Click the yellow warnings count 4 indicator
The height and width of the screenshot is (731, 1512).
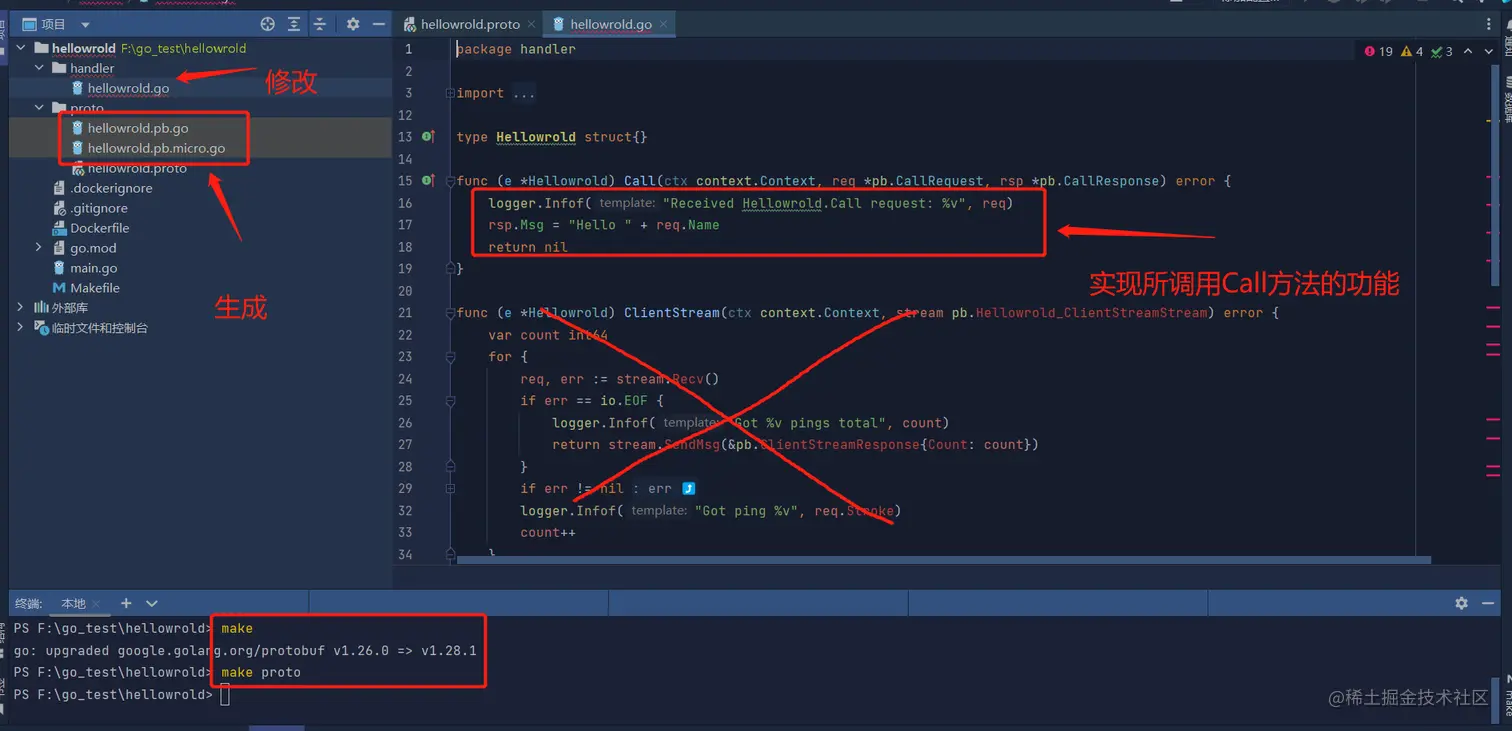pos(1412,51)
